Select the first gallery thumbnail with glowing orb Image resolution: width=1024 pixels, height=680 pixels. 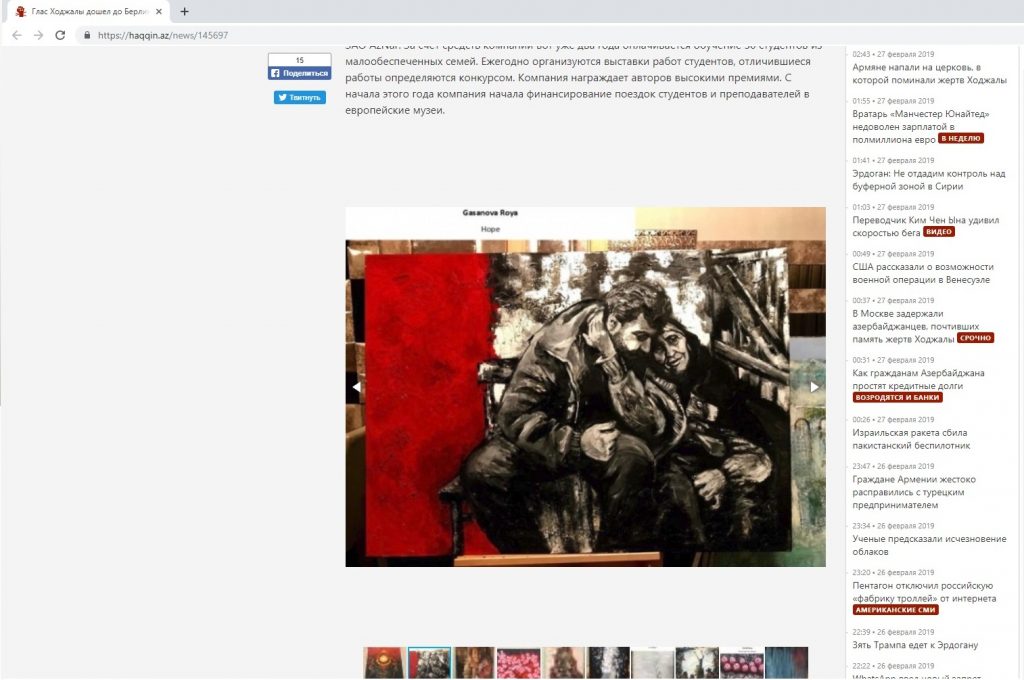point(385,663)
